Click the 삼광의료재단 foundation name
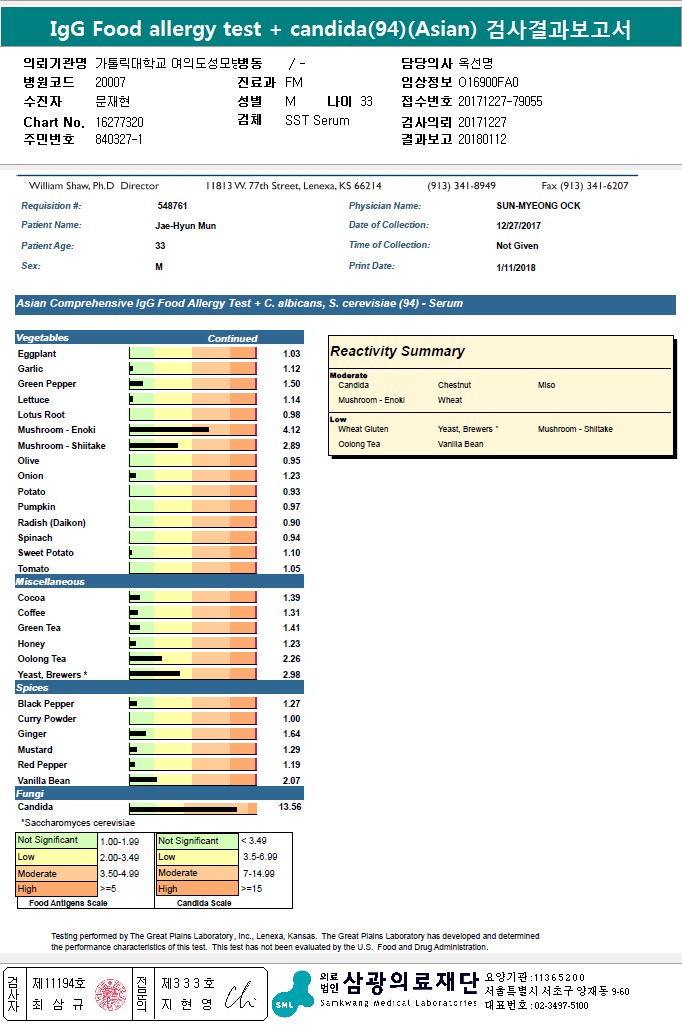Image resolution: width=682 pixels, height=1032 pixels. pos(410,983)
